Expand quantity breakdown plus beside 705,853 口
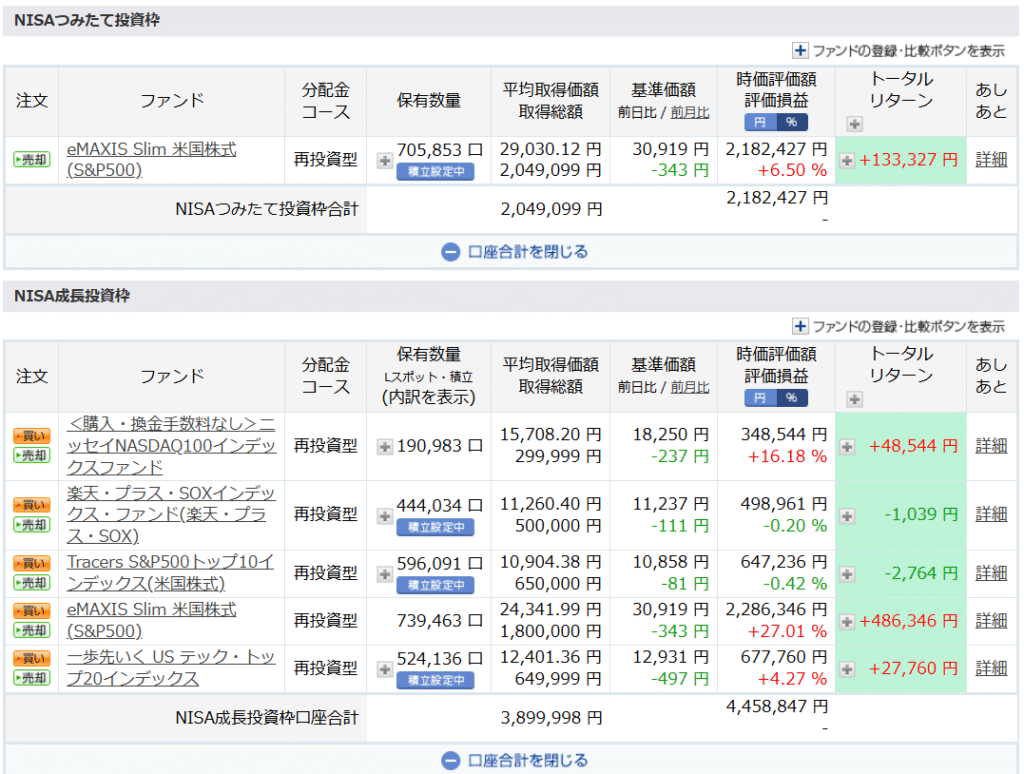Image resolution: width=1024 pixels, height=774 pixels. click(385, 161)
